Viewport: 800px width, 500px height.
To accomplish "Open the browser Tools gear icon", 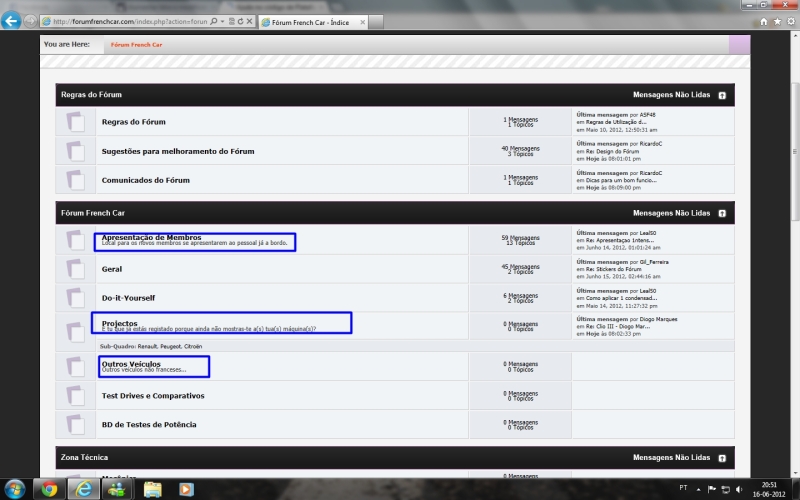I will (x=791, y=21).
